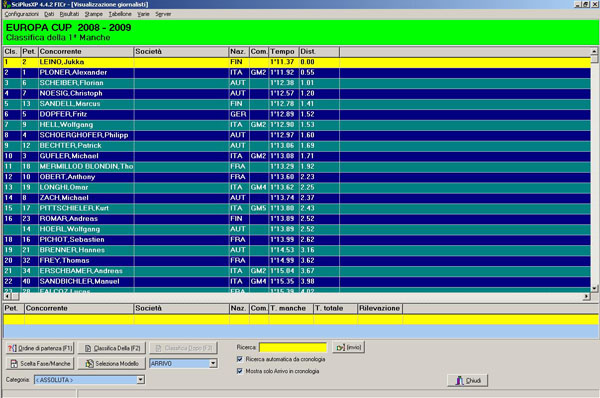The image size is (600, 398).
Task: Click the Dist. column header
Action: tap(319, 52)
